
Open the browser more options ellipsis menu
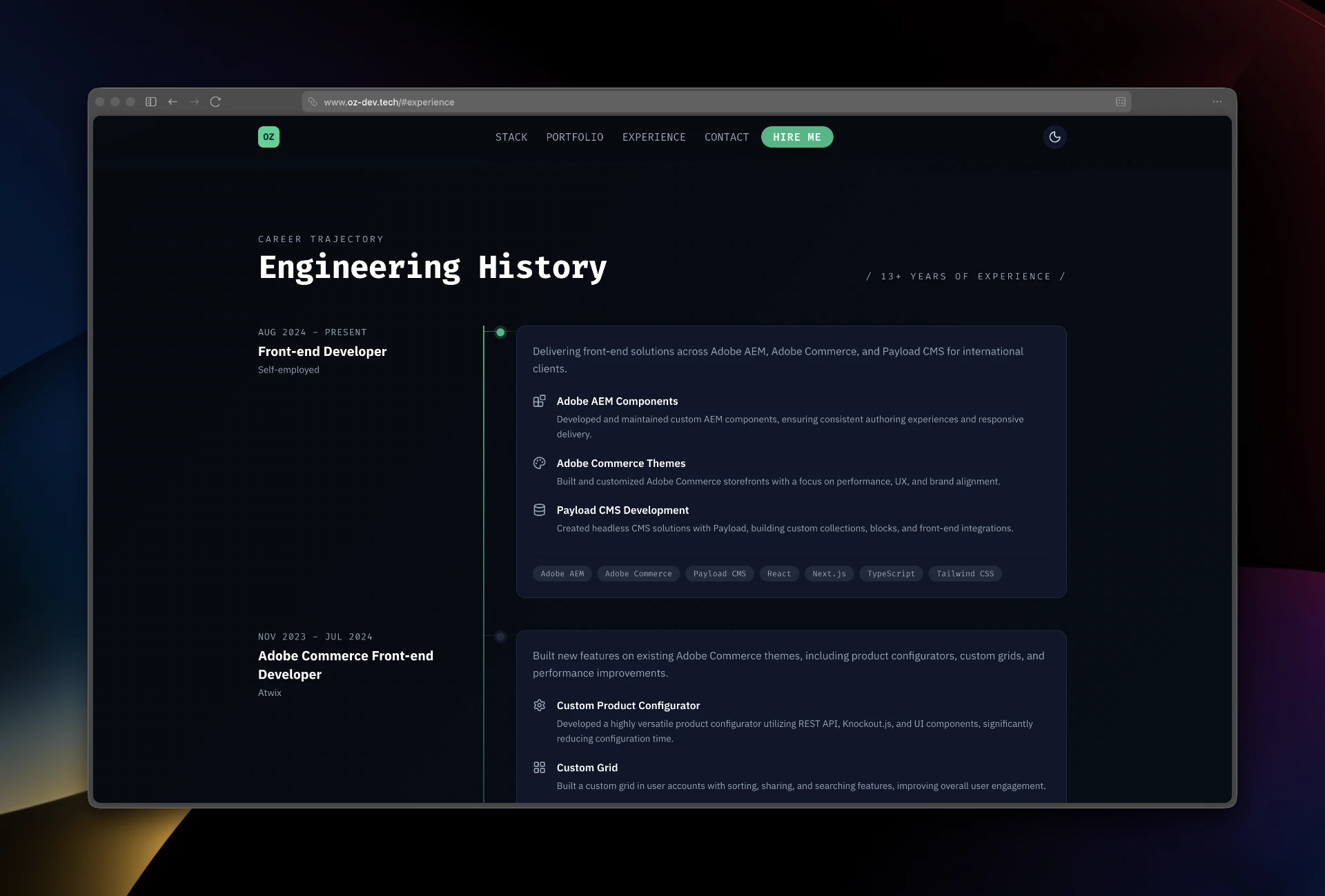(1217, 101)
